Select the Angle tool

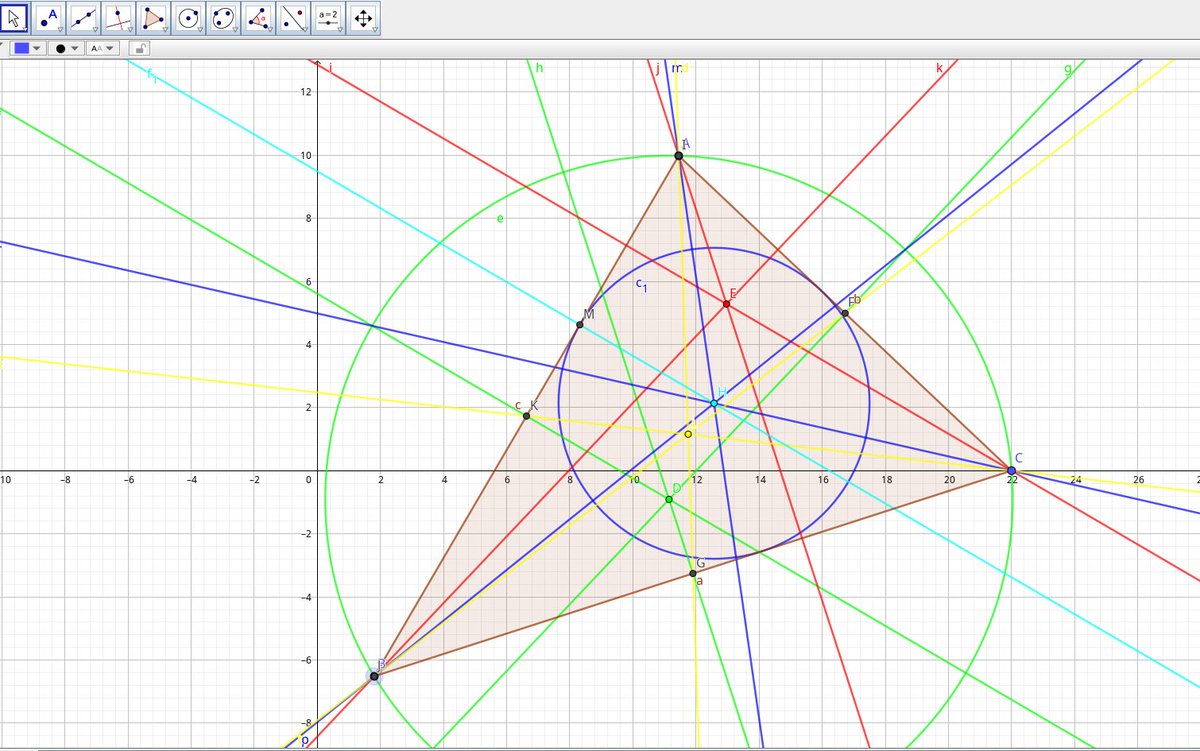tap(258, 17)
